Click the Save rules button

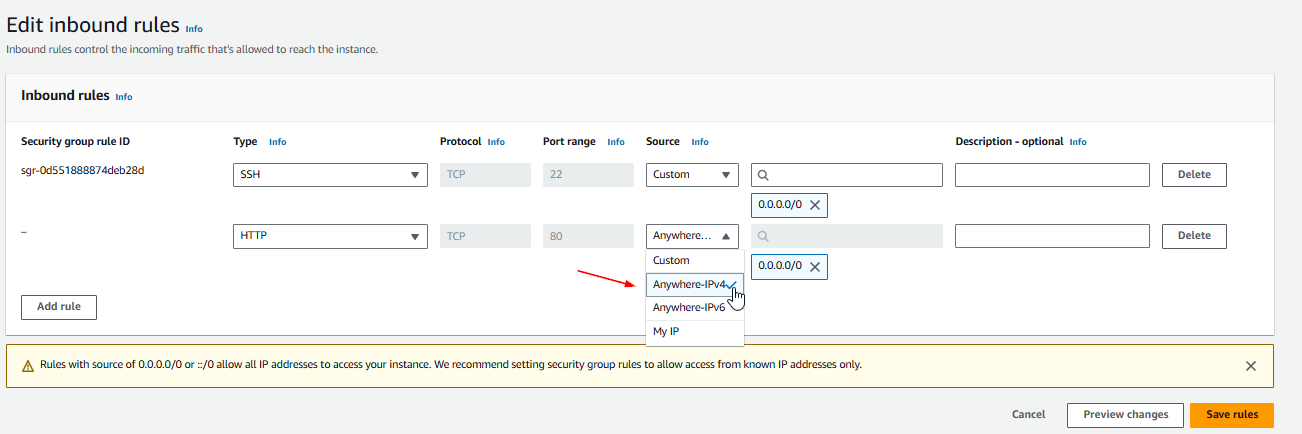coord(1231,415)
